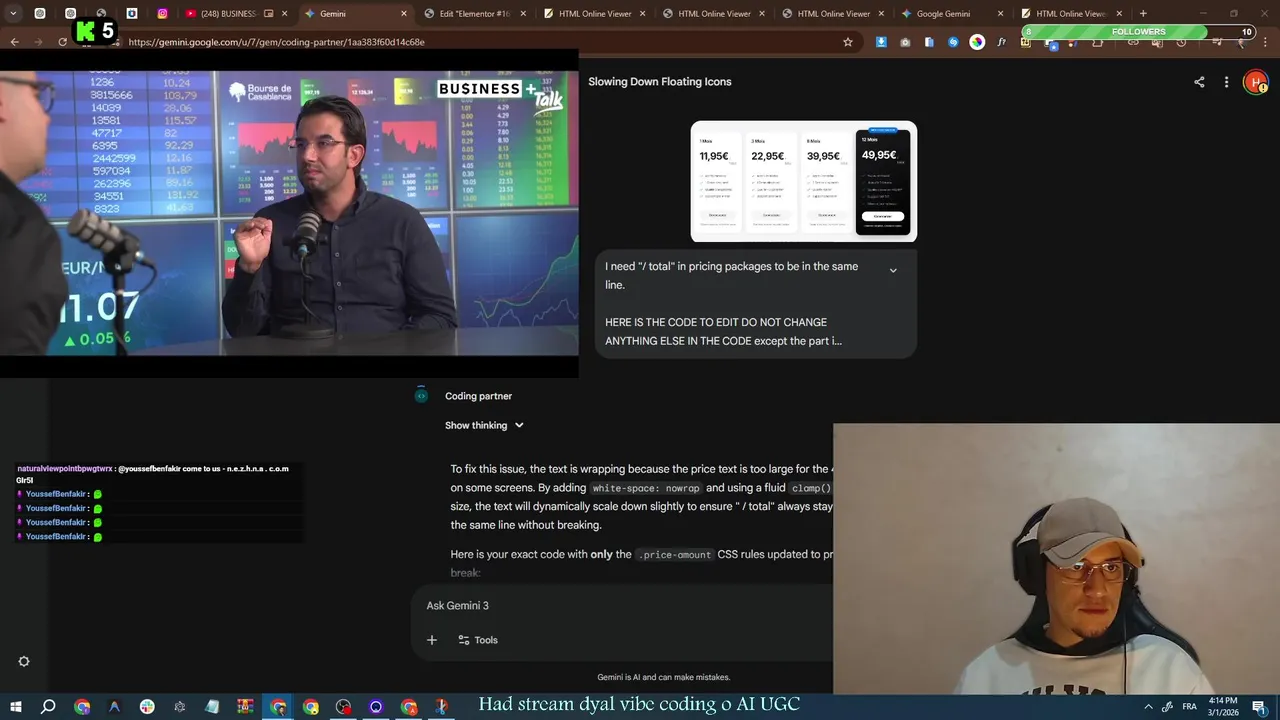Image resolution: width=1280 pixels, height=720 pixels.
Task: Expand the collapsed user prompt chevron
Action: [x=893, y=270]
